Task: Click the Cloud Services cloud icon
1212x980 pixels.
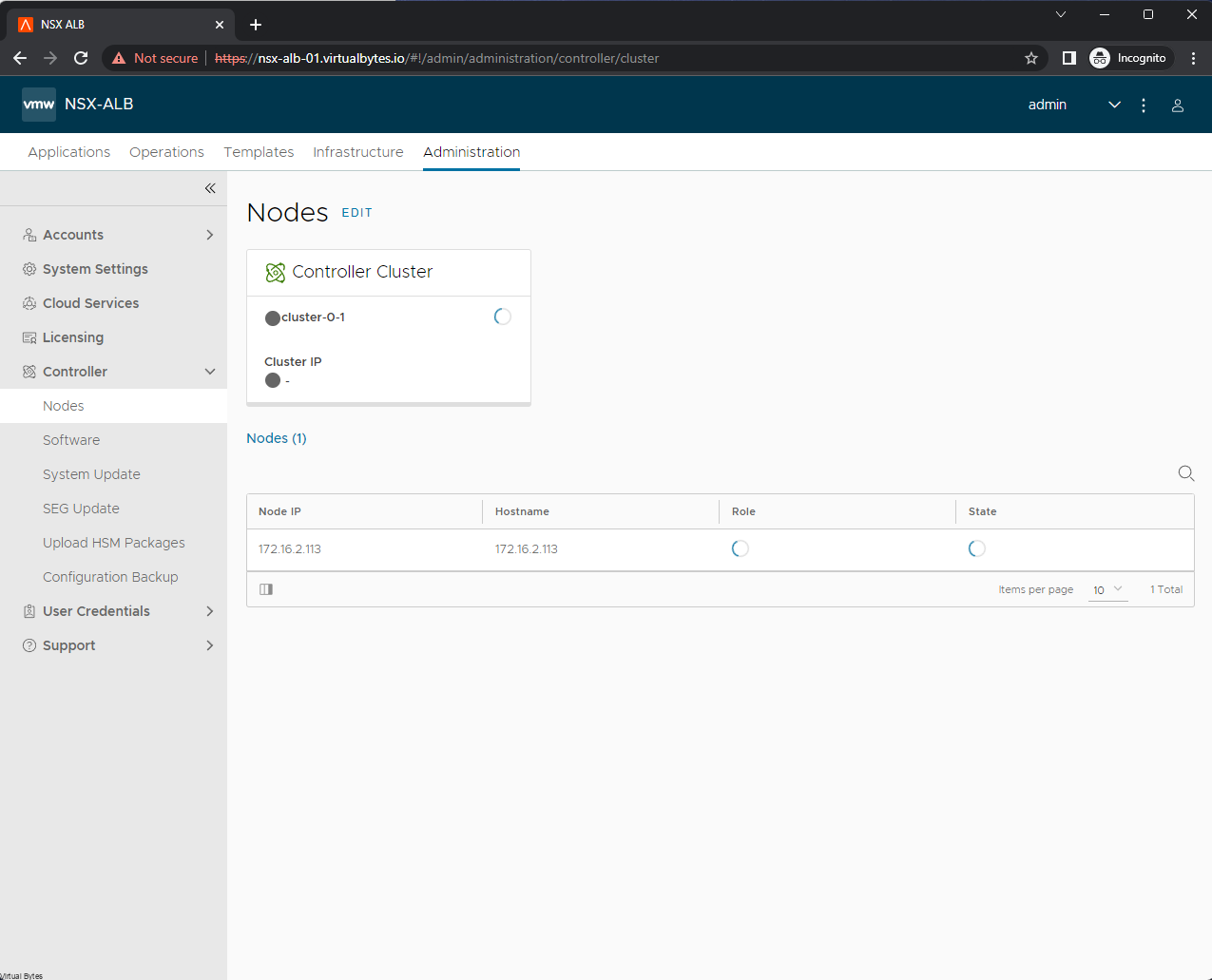Action: [29, 302]
